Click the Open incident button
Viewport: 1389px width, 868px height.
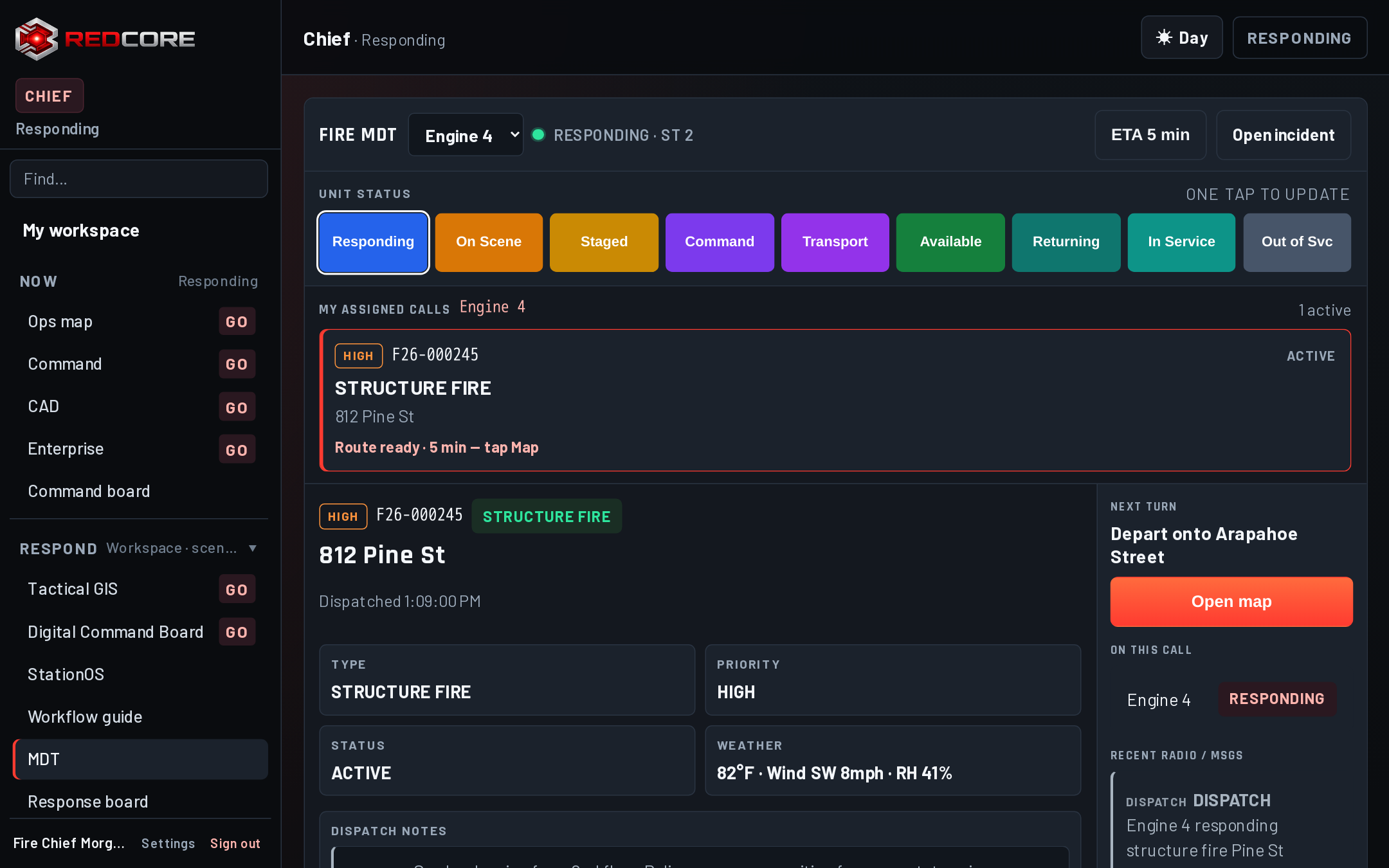point(1283,135)
